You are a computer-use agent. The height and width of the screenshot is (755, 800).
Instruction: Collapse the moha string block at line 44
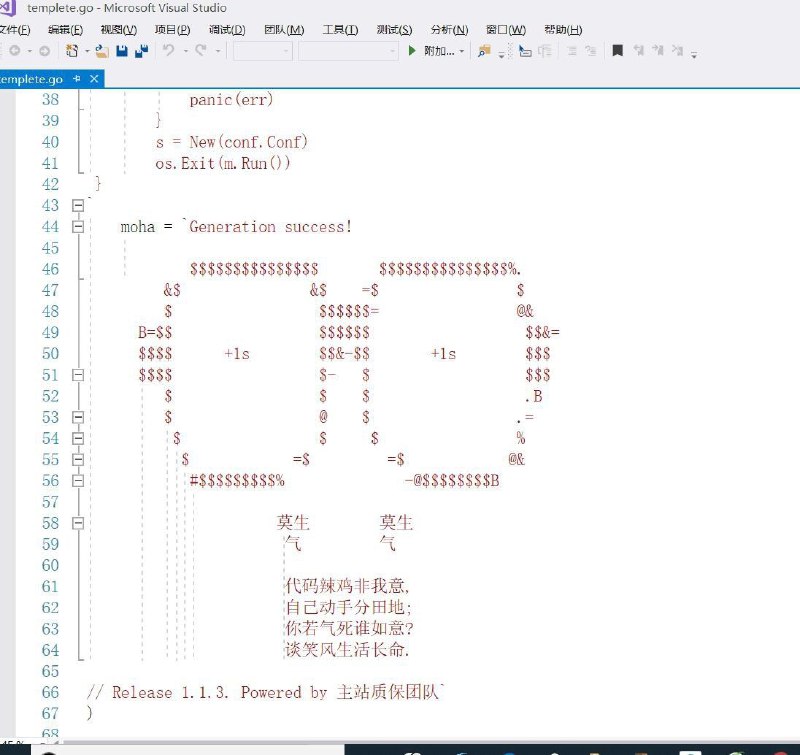tap(78, 226)
